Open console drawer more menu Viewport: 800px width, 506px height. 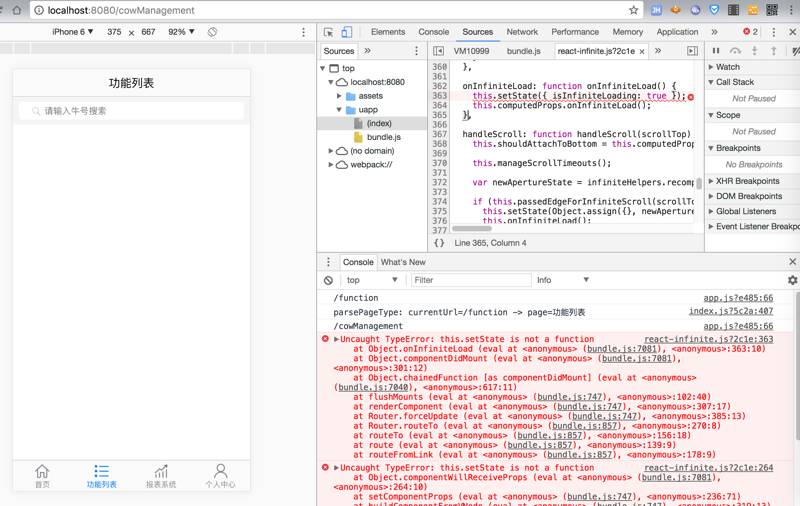328,262
